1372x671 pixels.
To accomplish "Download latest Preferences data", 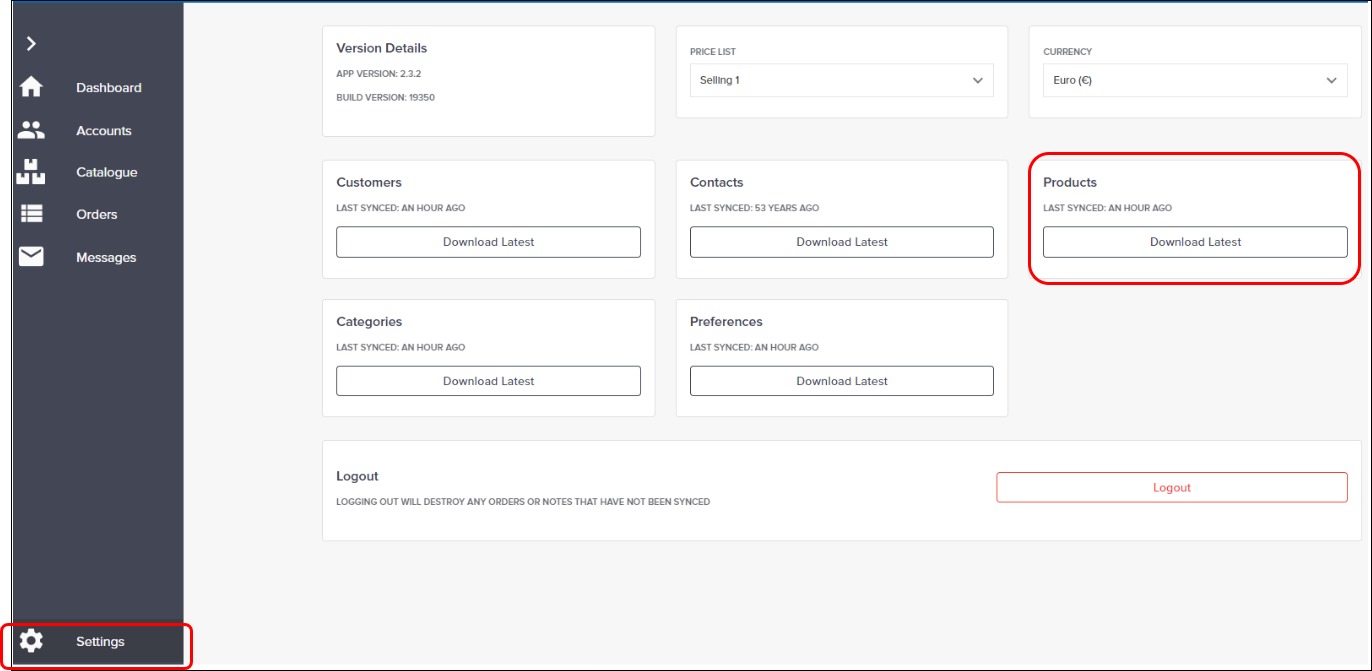I will point(841,381).
